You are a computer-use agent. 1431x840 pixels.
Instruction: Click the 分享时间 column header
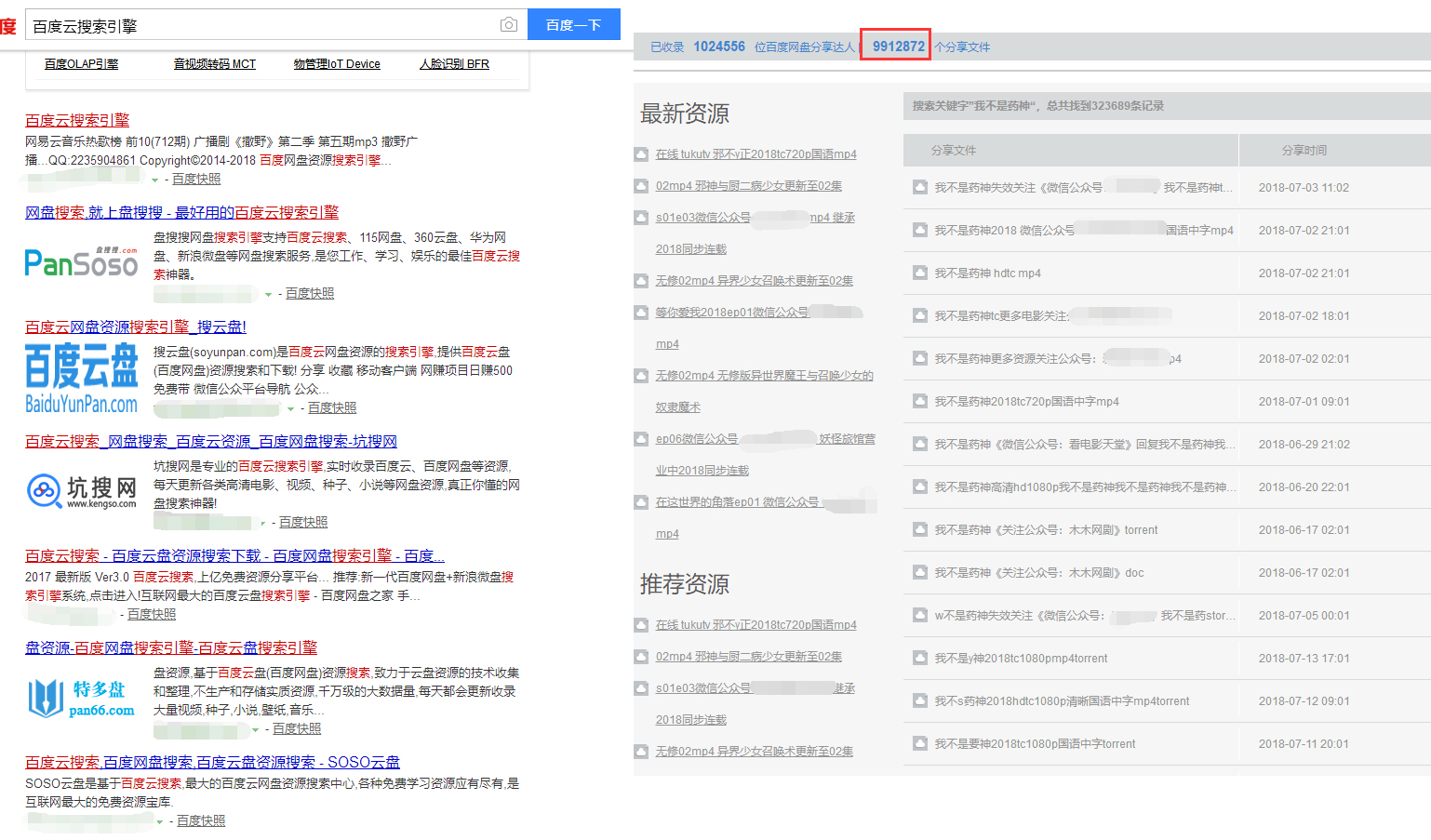pos(1304,150)
